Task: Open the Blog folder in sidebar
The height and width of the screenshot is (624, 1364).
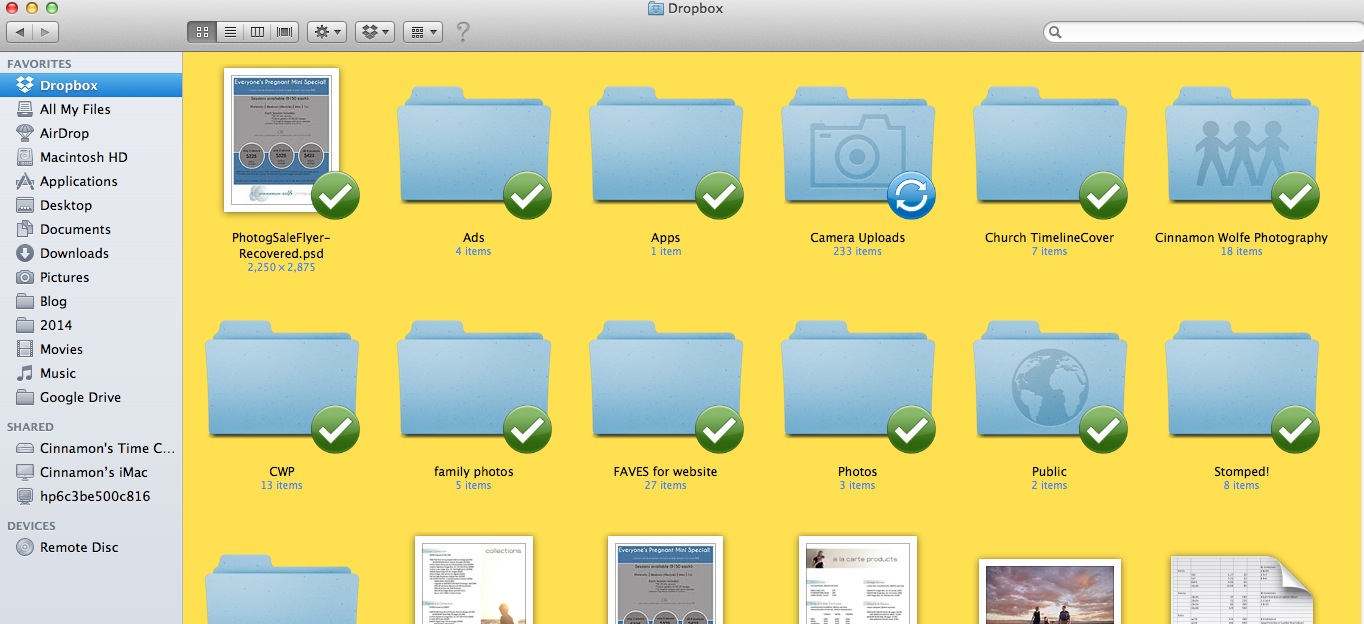Action: point(91,301)
